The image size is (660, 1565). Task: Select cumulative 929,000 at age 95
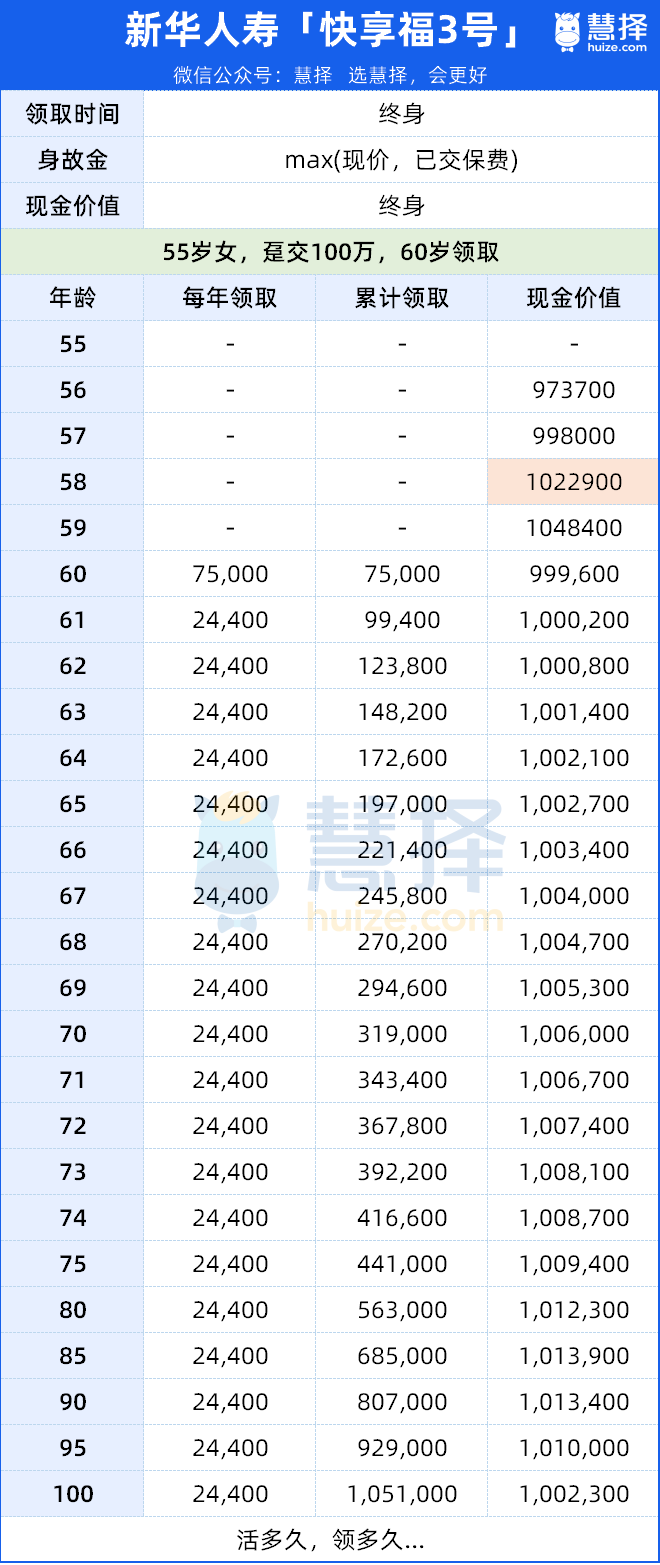(402, 1448)
